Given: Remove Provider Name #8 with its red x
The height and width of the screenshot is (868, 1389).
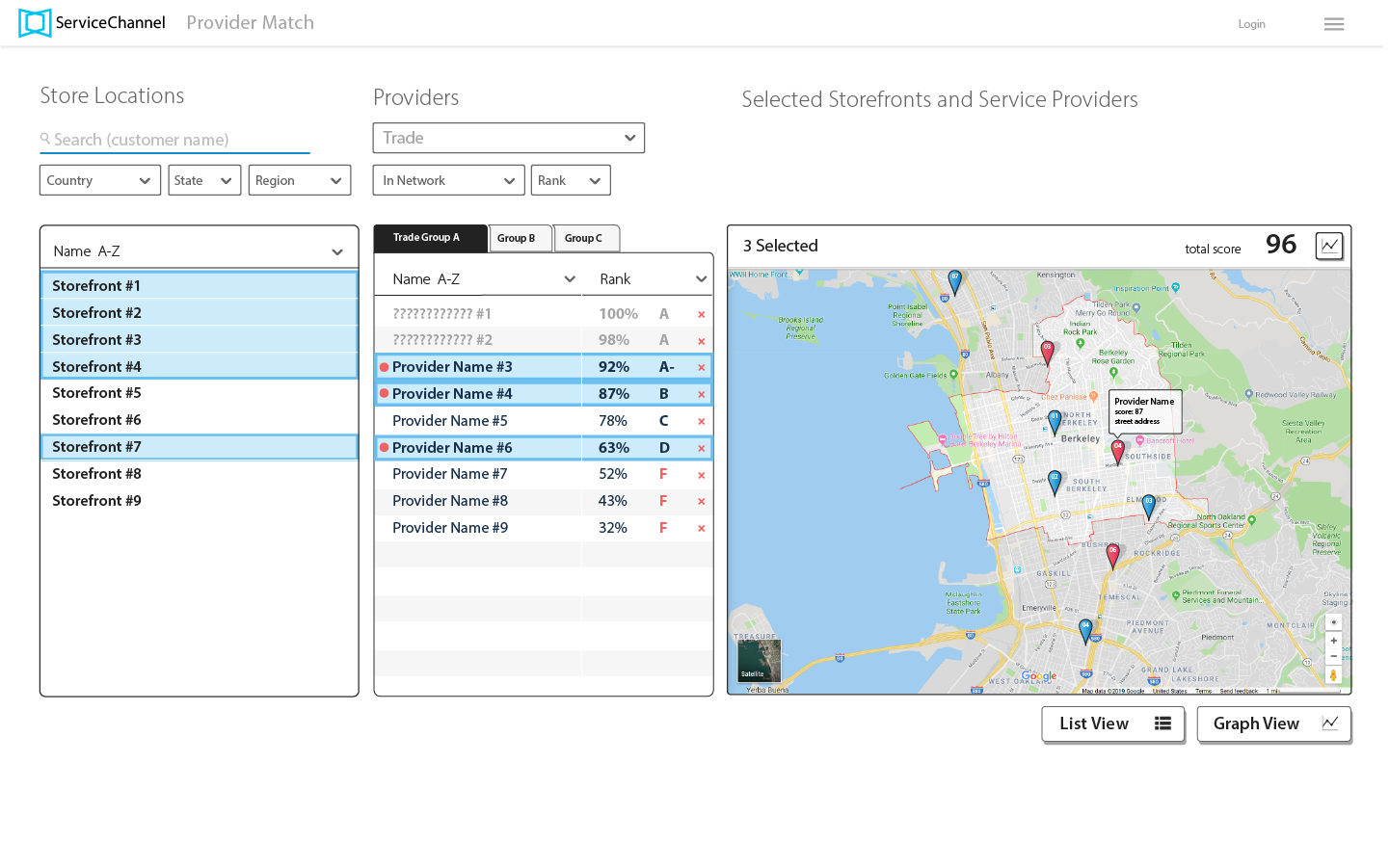Looking at the screenshot, I should coord(701,501).
